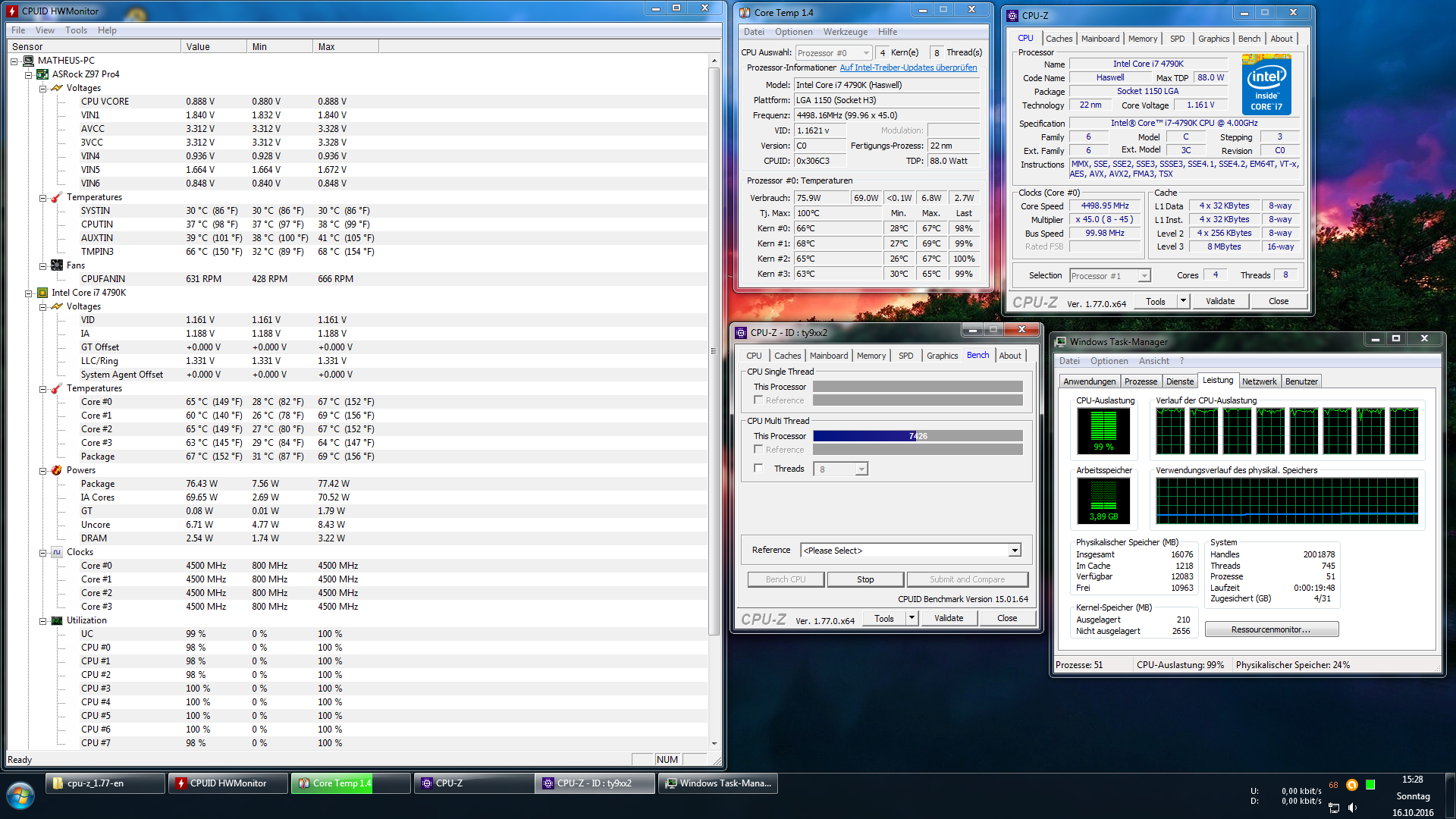This screenshot has height=819, width=1456.
Task: Click the volume speaker tray icon
Action: point(1352,807)
